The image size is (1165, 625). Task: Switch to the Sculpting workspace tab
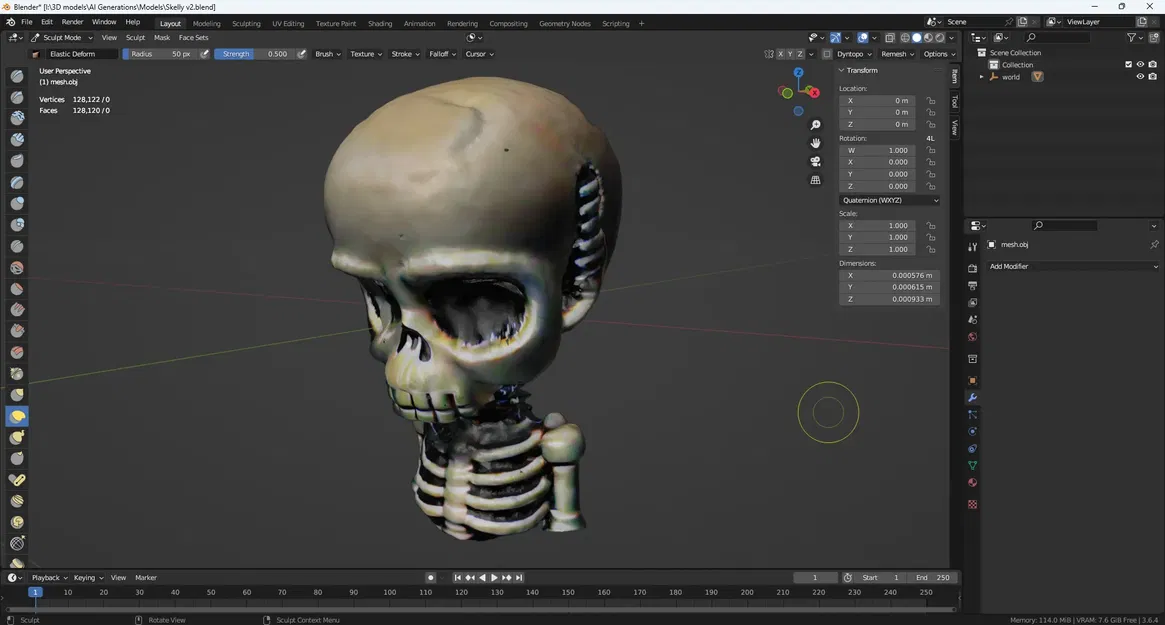tap(246, 23)
